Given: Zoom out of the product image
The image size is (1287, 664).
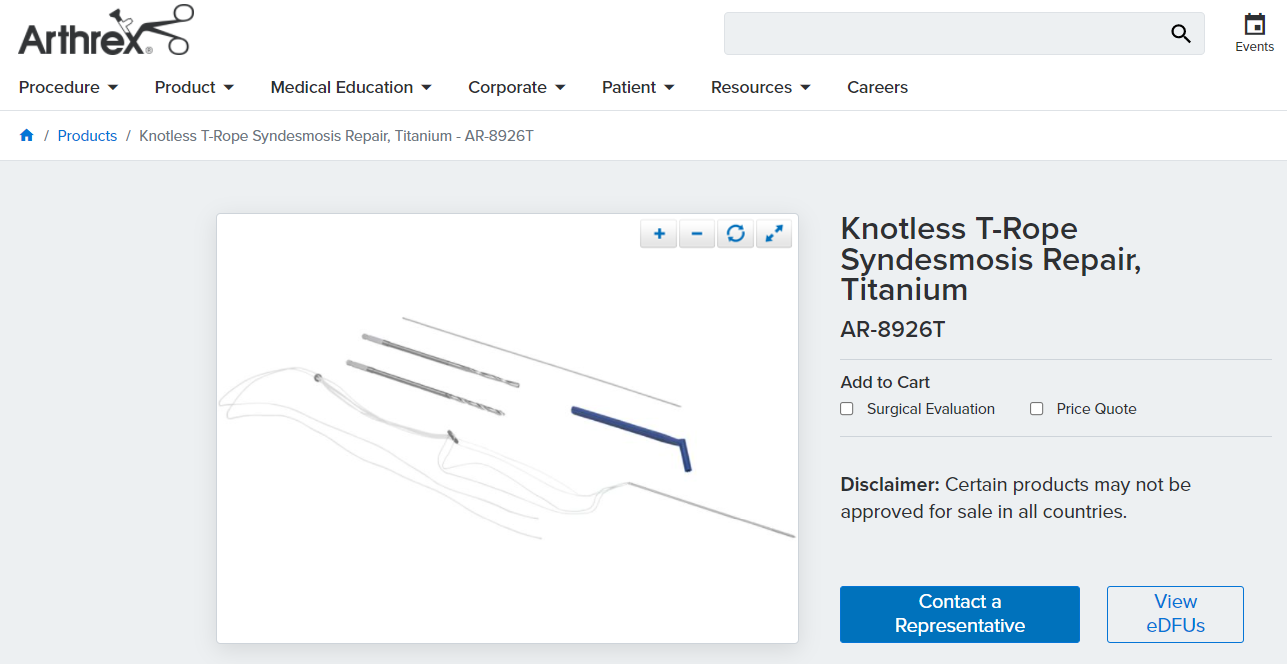Looking at the screenshot, I should coord(697,234).
